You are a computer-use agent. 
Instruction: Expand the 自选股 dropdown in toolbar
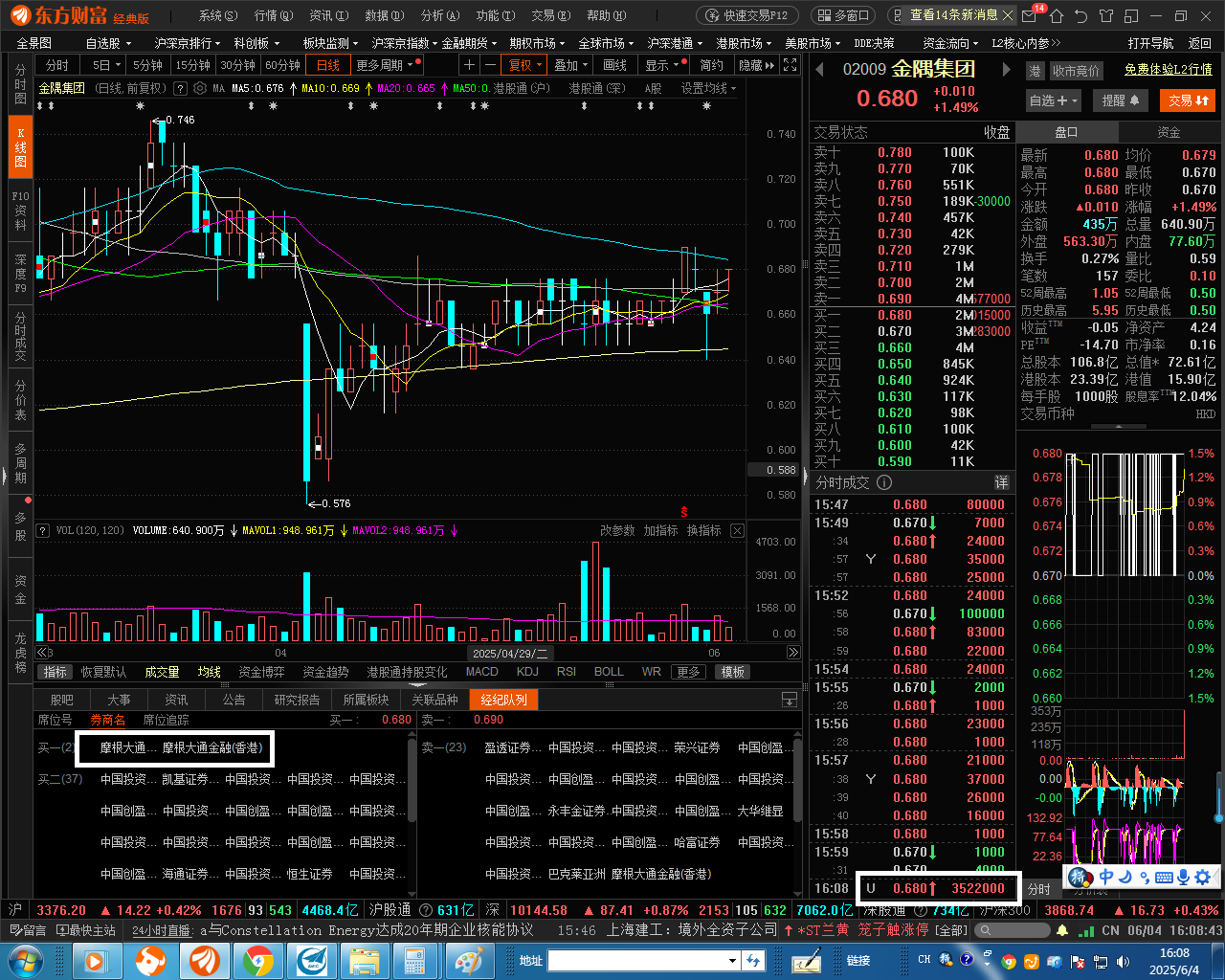tap(108, 43)
